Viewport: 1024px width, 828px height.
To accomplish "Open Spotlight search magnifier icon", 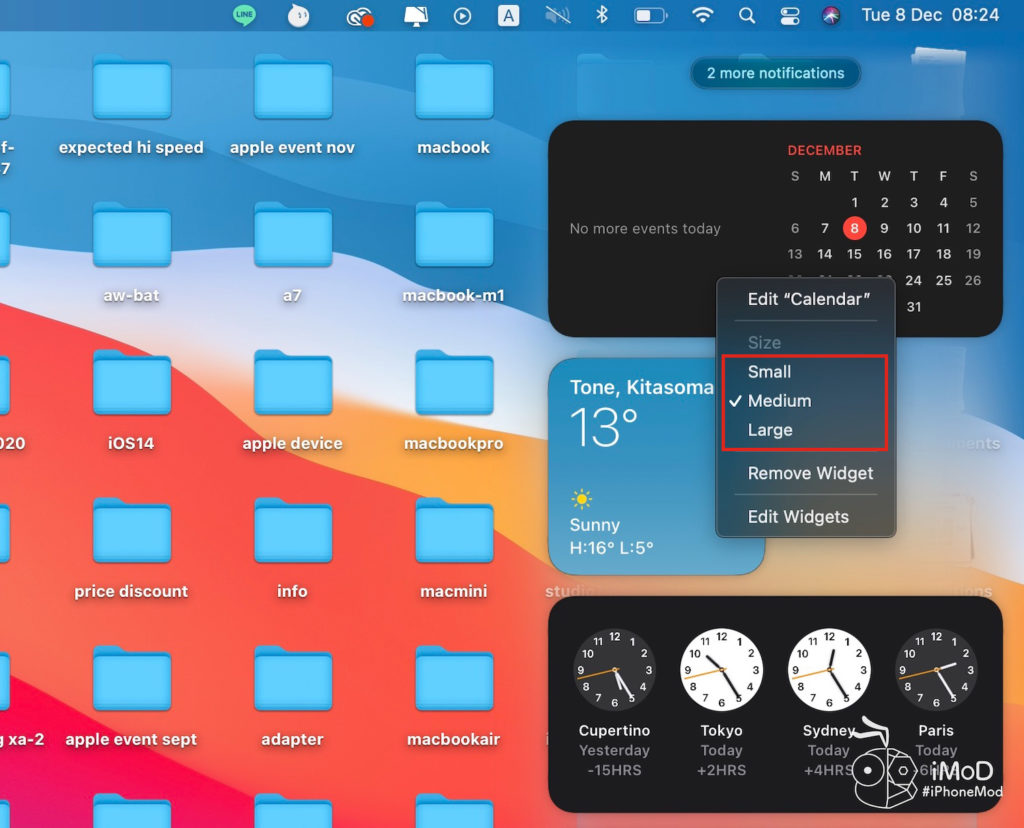I will [x=746, y=15].
